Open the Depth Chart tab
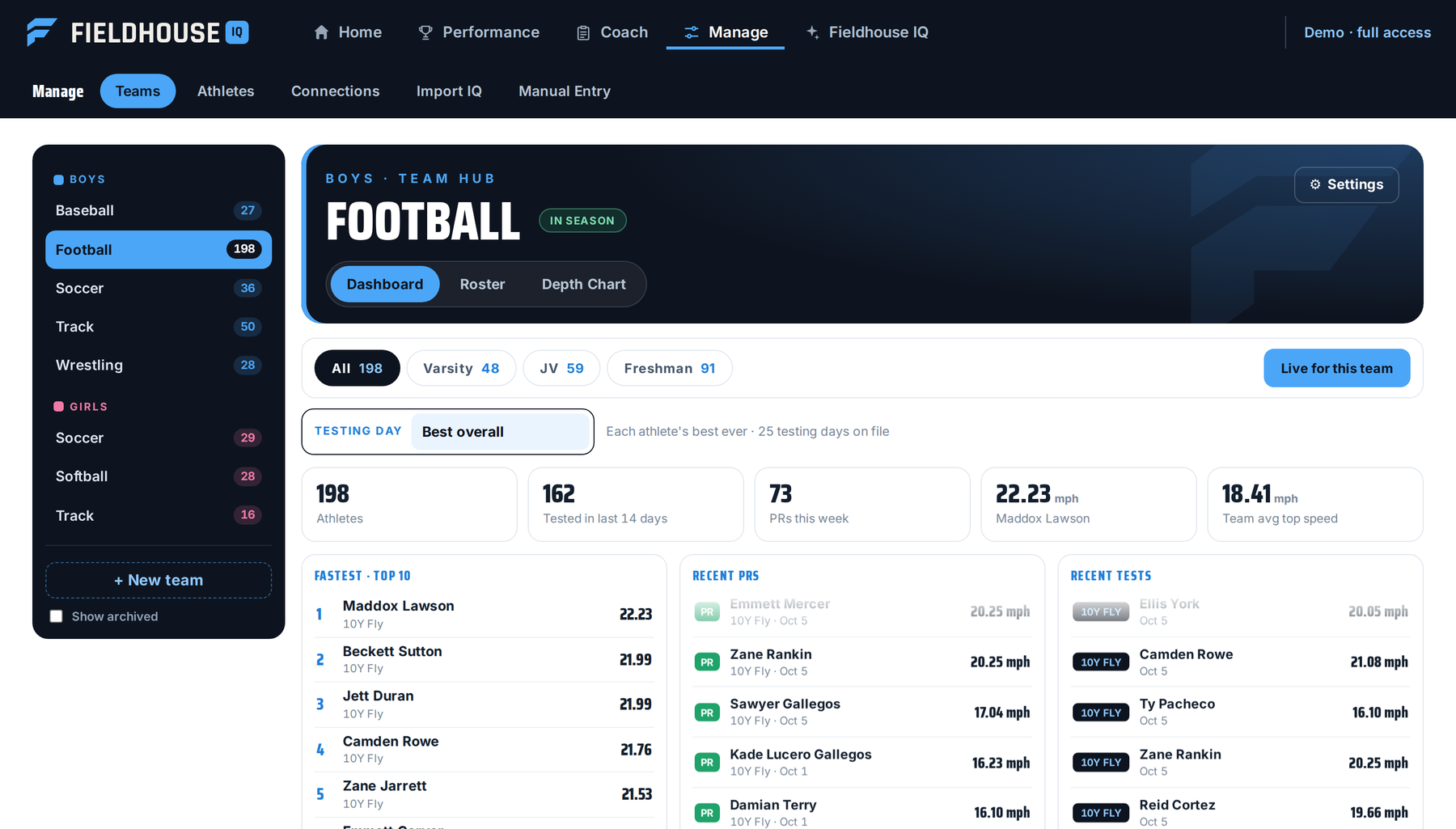The image size is (1456, 829). click(x=583, y=285)
